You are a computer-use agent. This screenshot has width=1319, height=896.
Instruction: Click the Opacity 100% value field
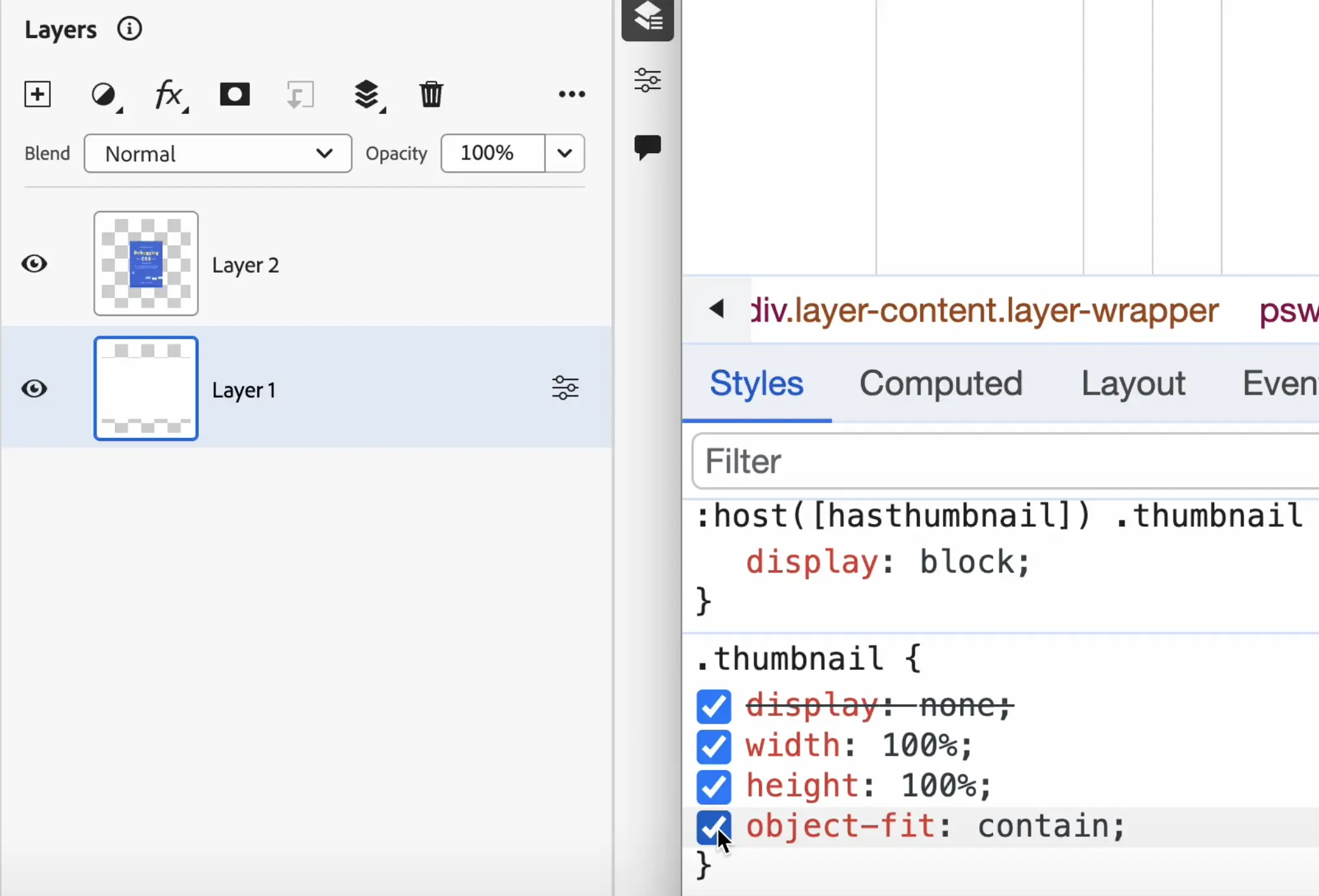tap(493, 153)
